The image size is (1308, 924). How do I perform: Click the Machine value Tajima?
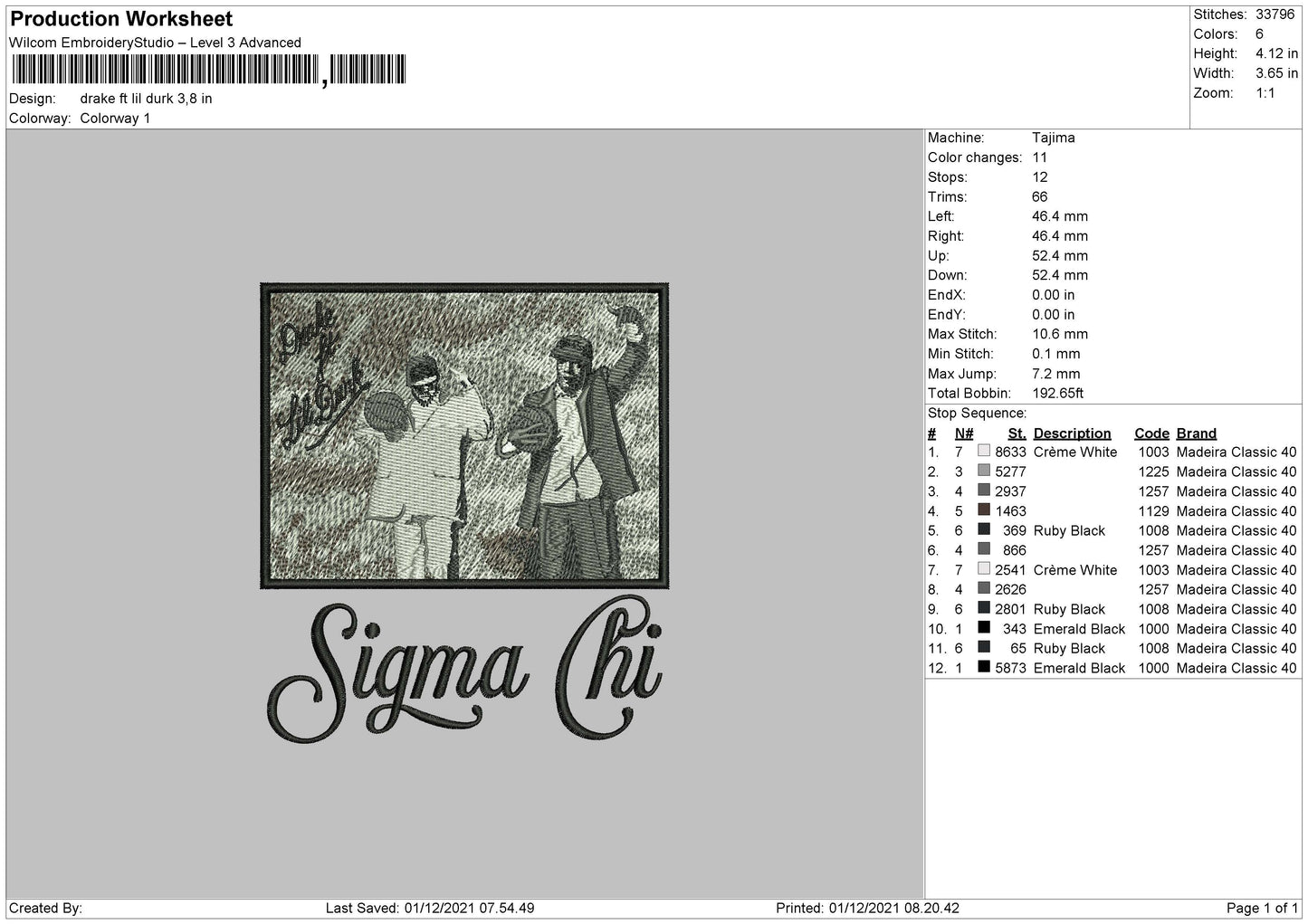tap(1054, 138)
